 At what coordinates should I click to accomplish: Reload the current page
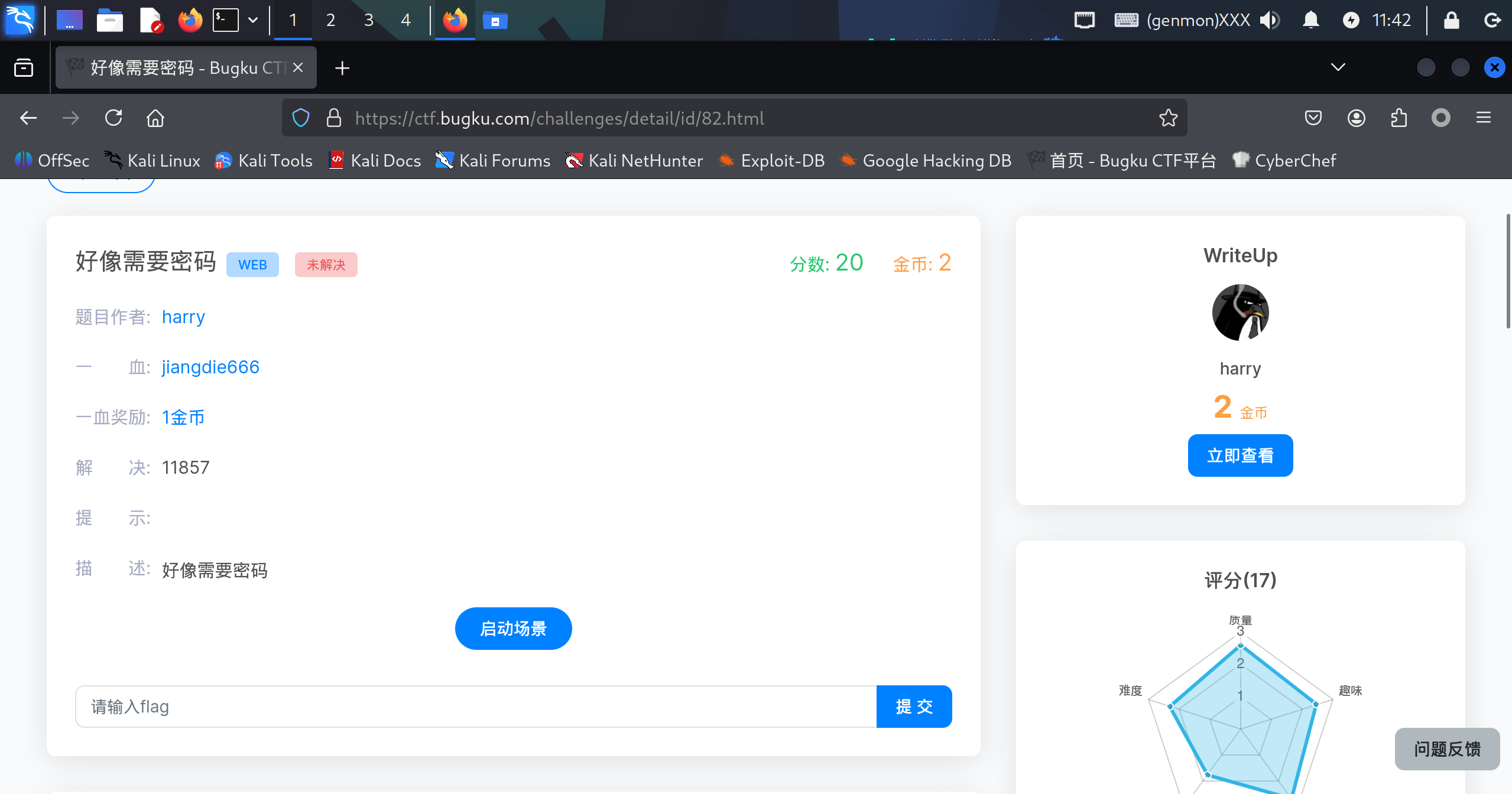pyautogui.click(x=113, y=118)
